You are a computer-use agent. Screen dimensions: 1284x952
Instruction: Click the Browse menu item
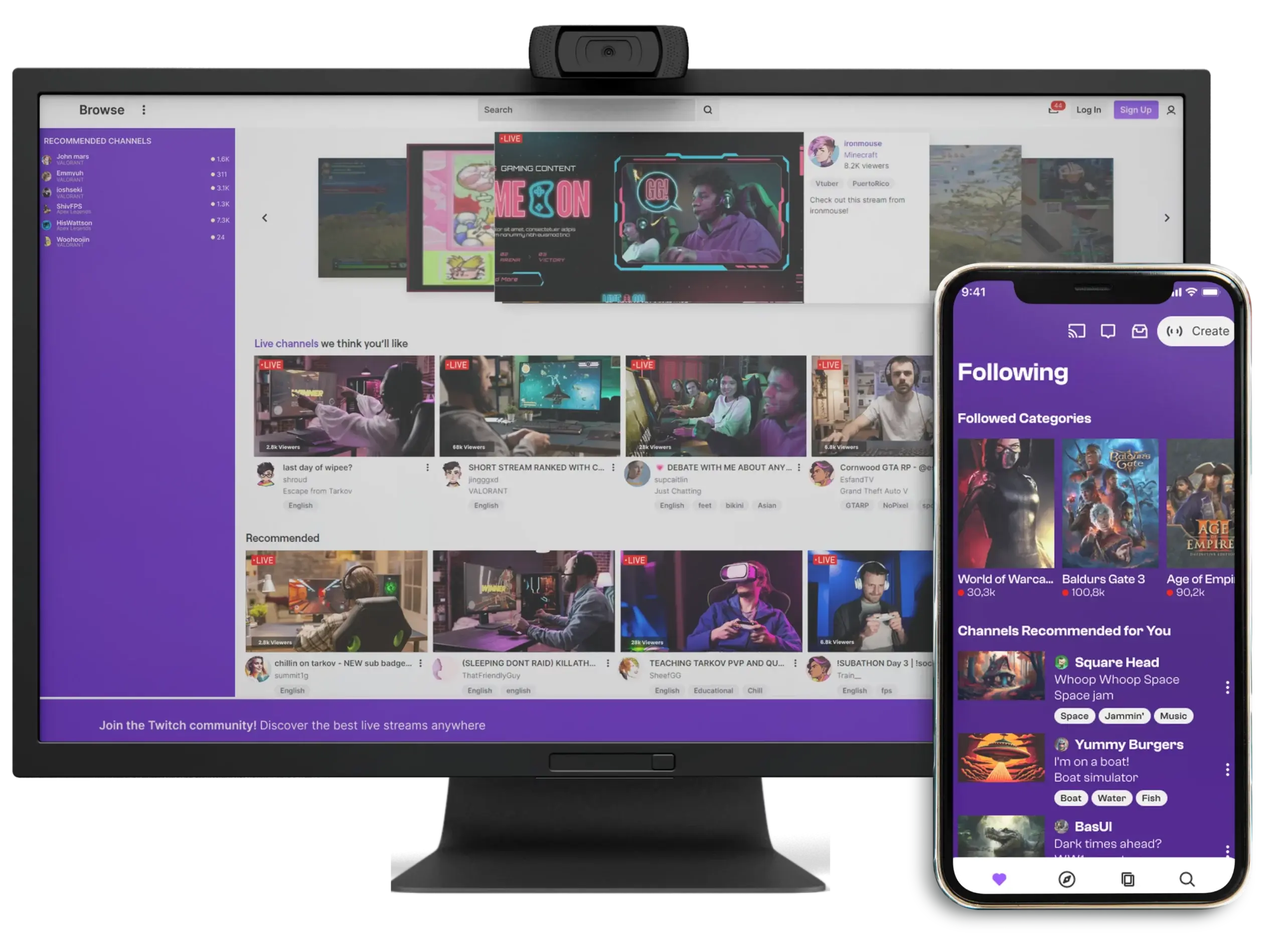100,110
